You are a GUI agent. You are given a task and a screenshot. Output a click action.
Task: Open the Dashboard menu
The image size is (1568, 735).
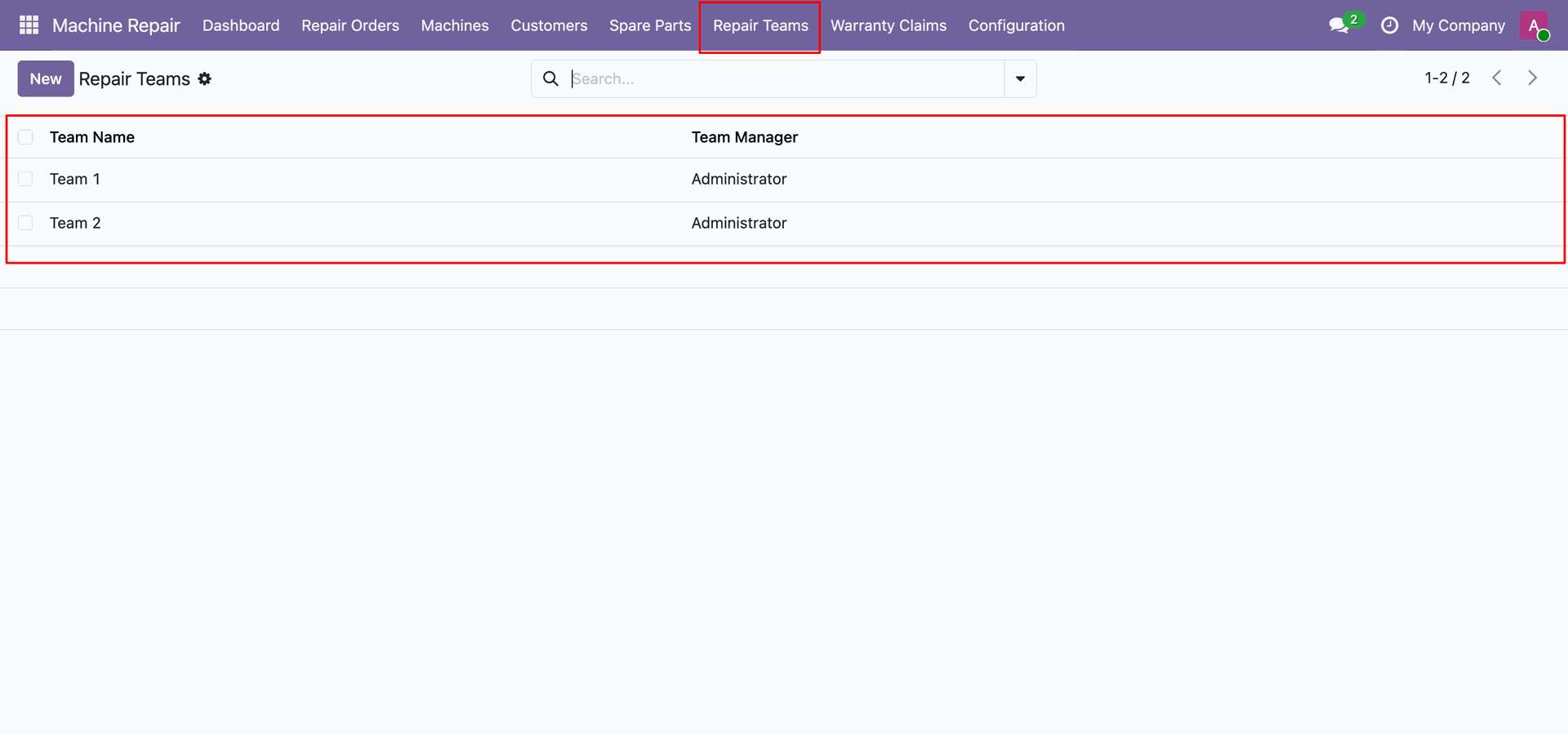coord(241,25)
